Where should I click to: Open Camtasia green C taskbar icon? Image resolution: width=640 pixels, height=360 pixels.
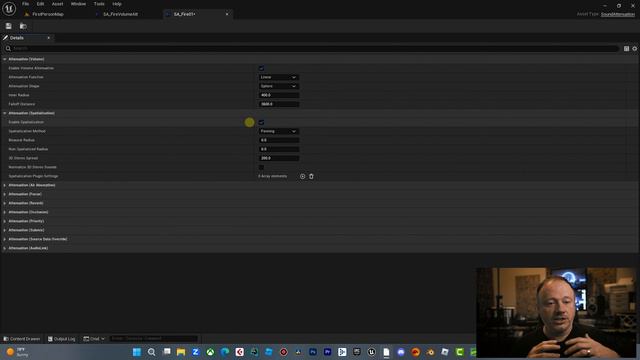coord(460,352)
